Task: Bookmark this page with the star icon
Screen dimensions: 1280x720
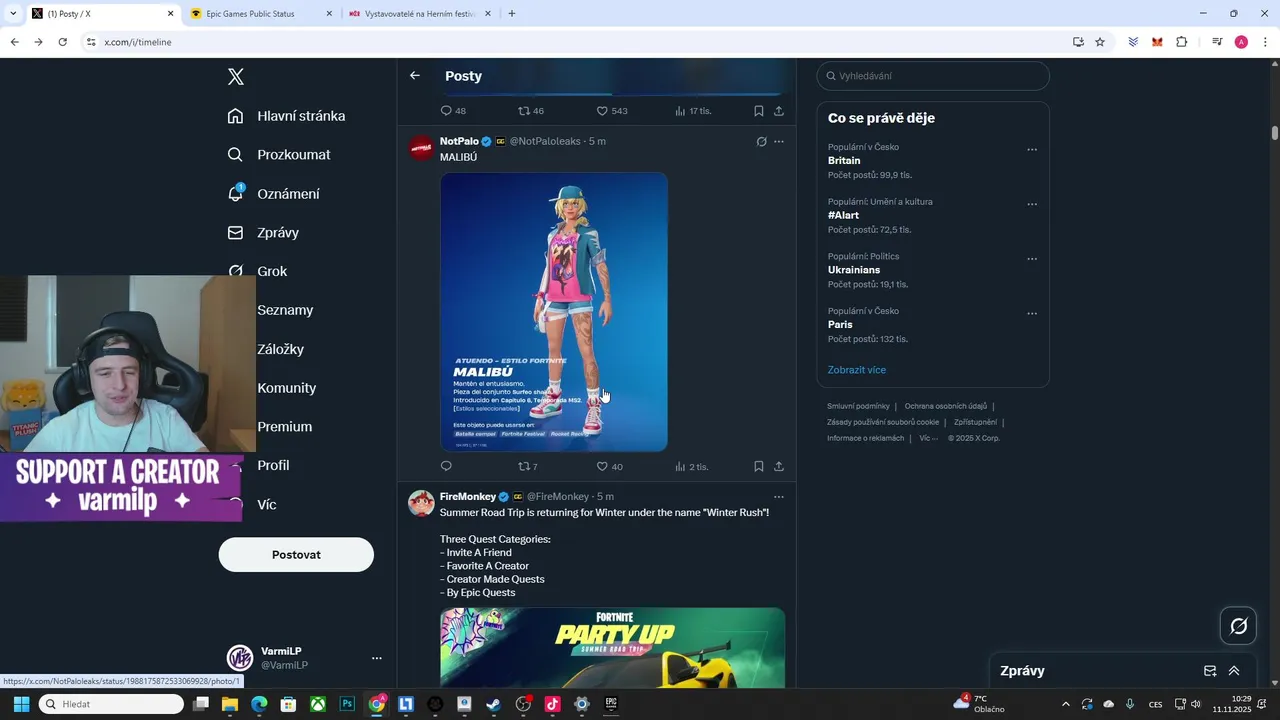Action: click(x=1100, y=42)
